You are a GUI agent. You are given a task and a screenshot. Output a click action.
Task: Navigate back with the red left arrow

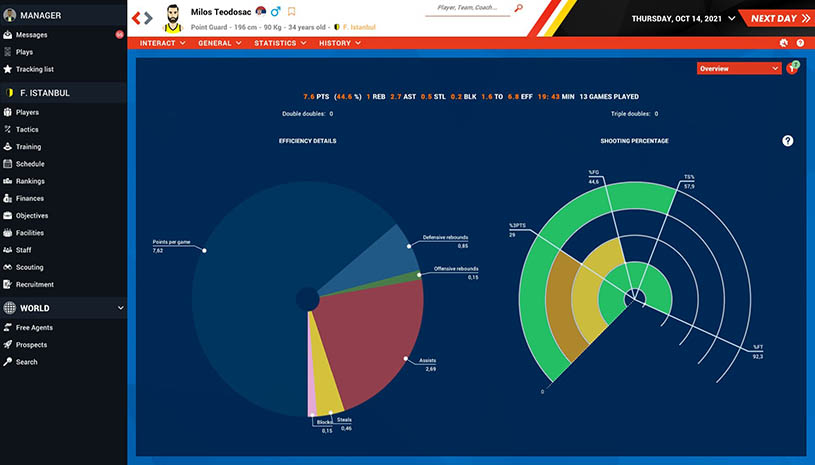pyautogui.click(x=137, y=17)
